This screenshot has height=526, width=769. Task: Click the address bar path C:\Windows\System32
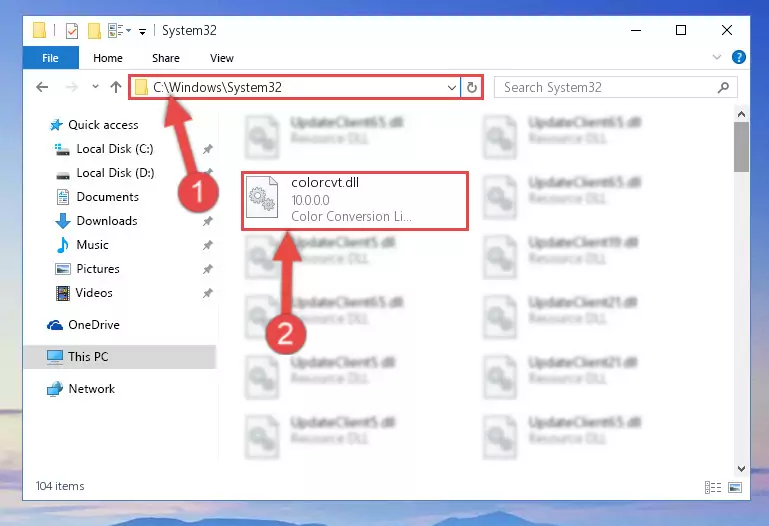(x=217, y=87)
